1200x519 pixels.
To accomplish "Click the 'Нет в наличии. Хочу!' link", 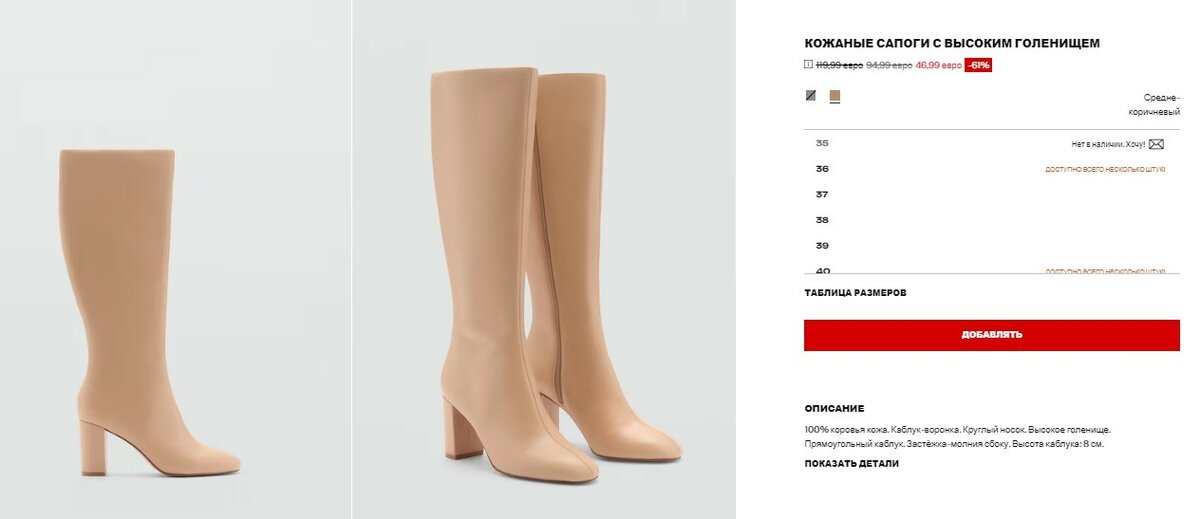I will click(x=1108, y=144).
